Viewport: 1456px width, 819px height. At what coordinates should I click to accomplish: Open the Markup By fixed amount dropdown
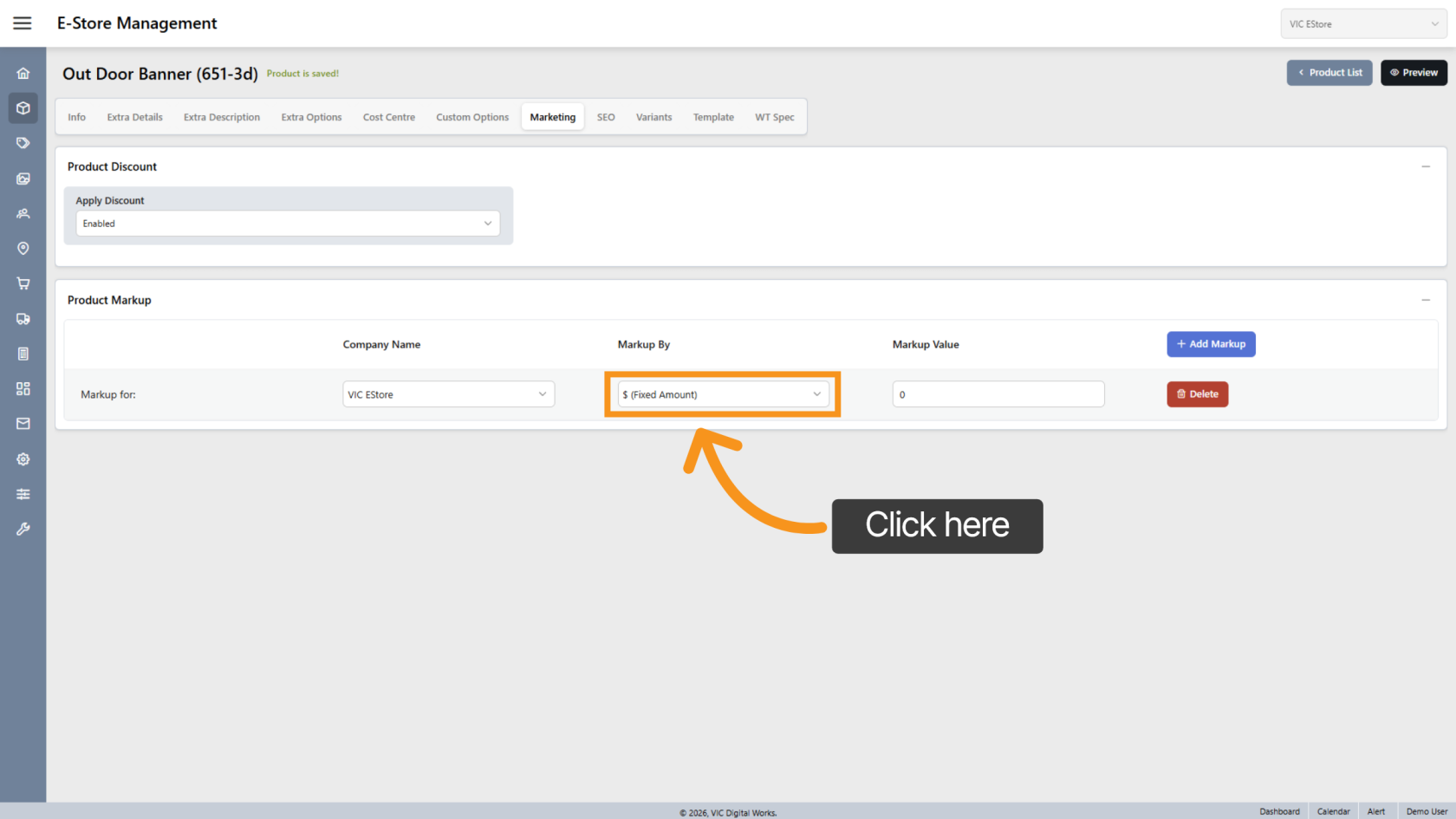(x=722, y=394)
